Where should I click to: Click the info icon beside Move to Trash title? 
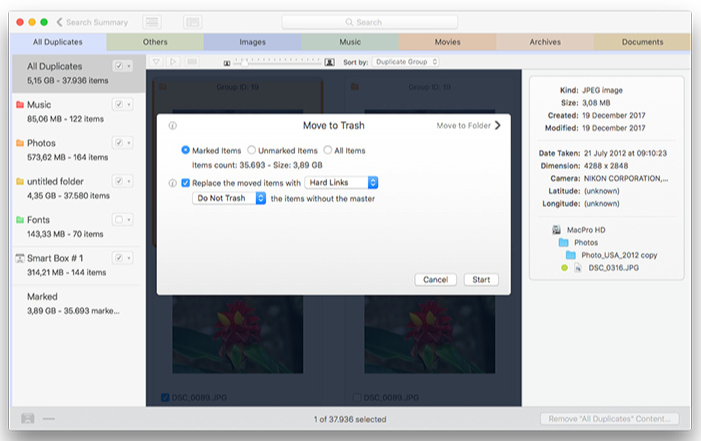[x=173, y=126]
